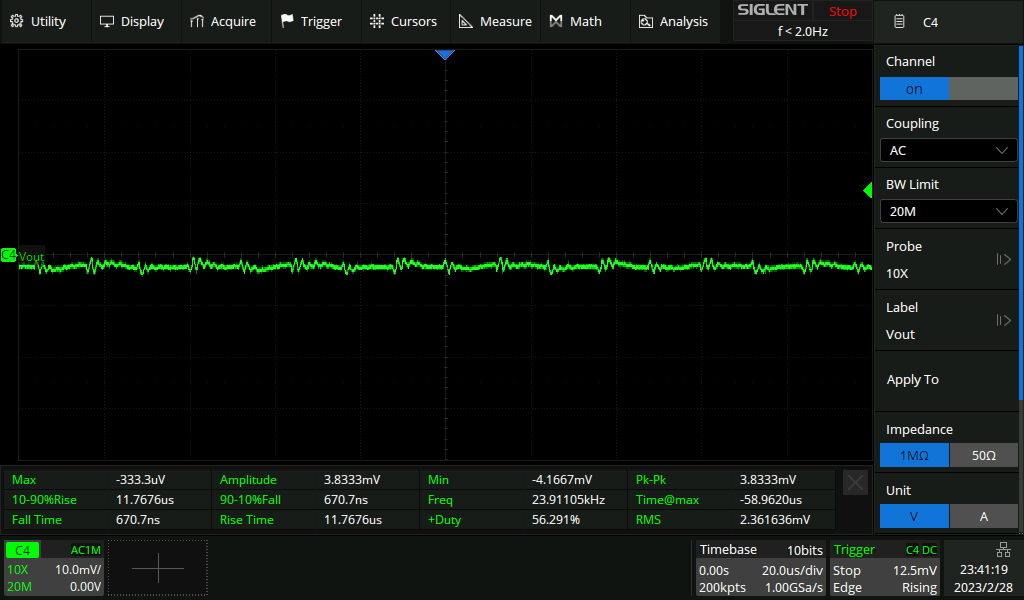Screen dimensions: 1024x600
Task: Click the 200kpts memory depth value
Action: click(722, 588)
